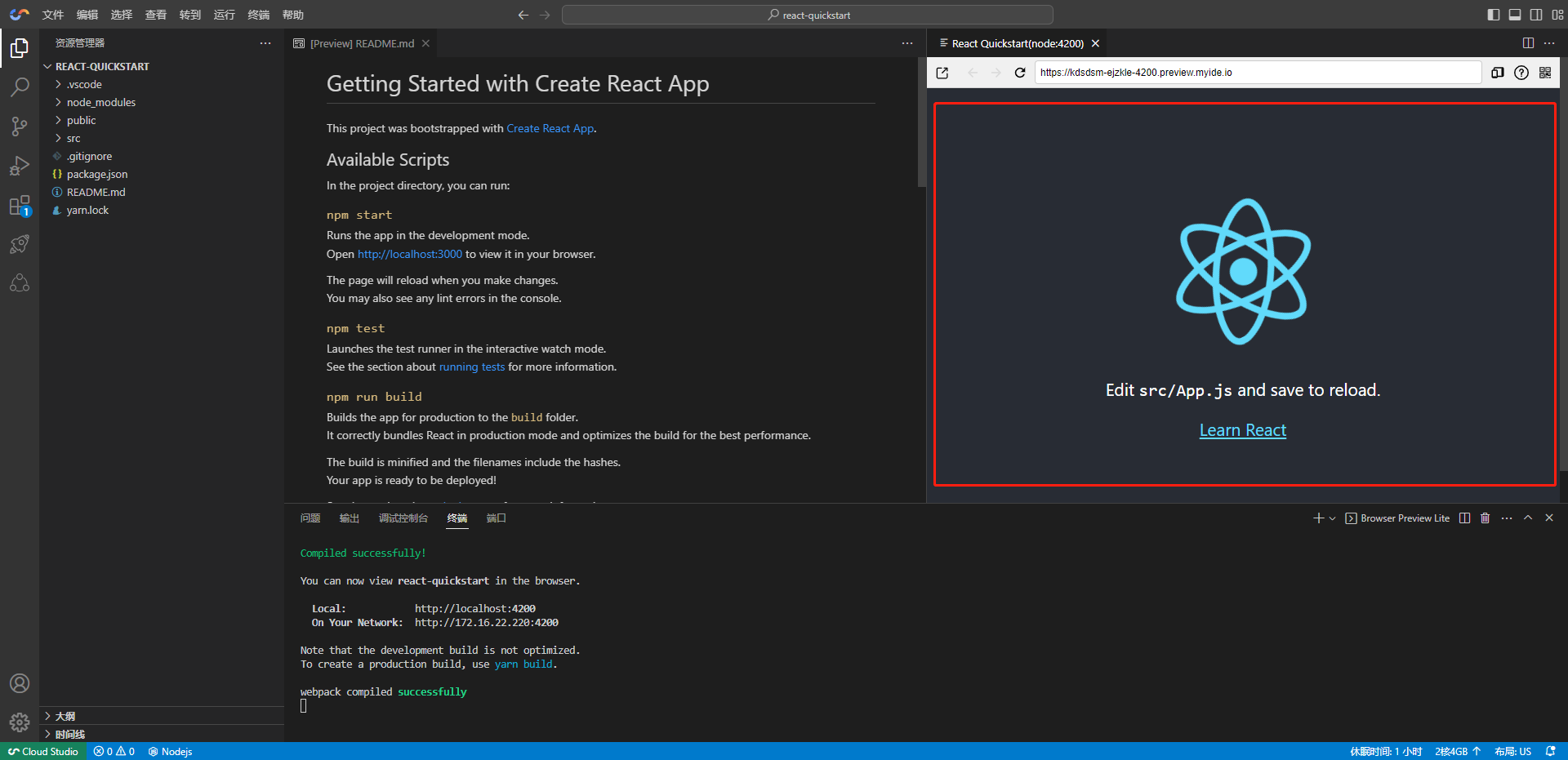
Task: Open the Accounts icon in activity bar
Action: pyautogui.click(x=20, y=683)
